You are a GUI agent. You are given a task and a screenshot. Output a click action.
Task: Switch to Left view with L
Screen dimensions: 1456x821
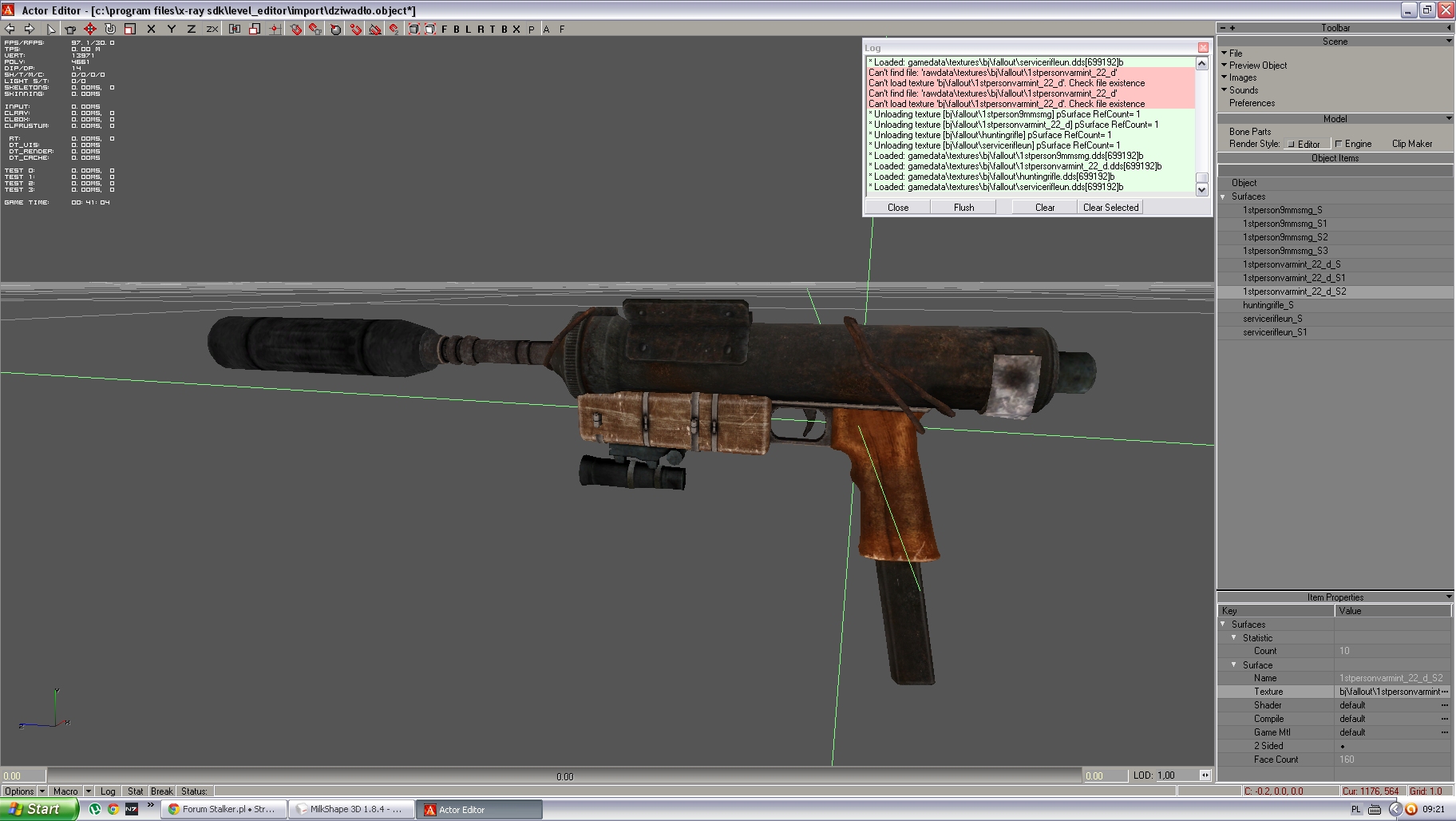[469, 29]
